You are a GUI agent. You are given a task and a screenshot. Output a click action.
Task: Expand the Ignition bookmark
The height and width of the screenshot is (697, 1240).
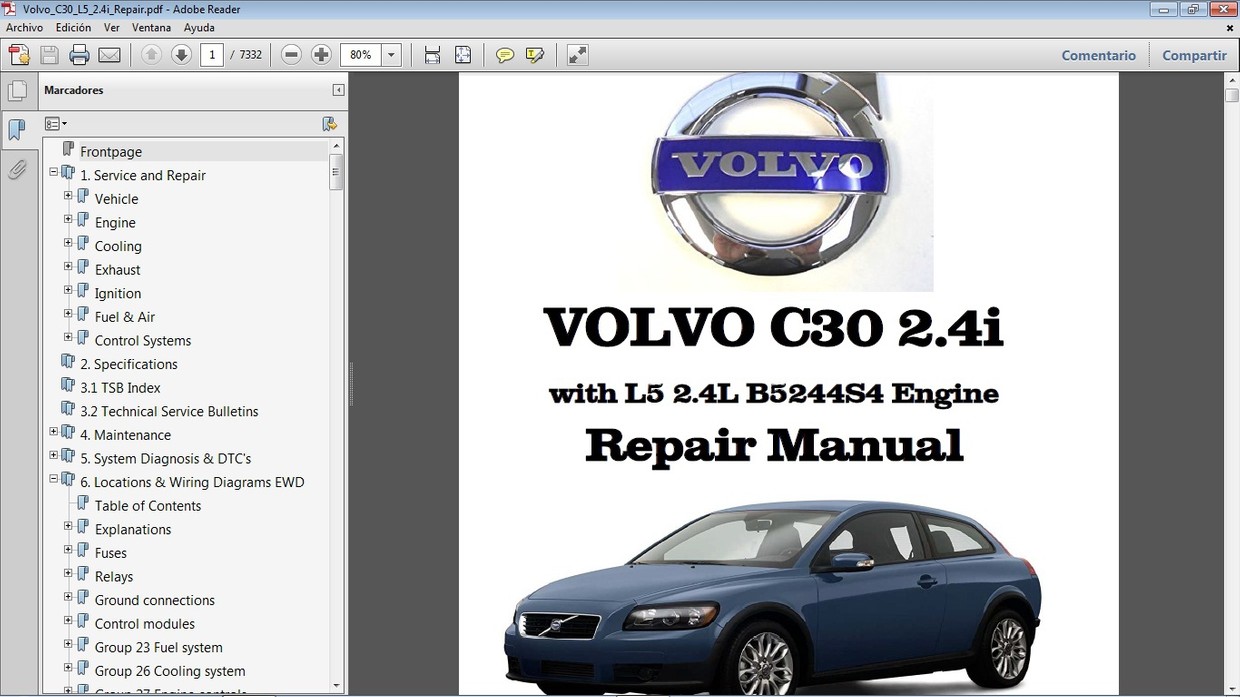click(68, 290)
